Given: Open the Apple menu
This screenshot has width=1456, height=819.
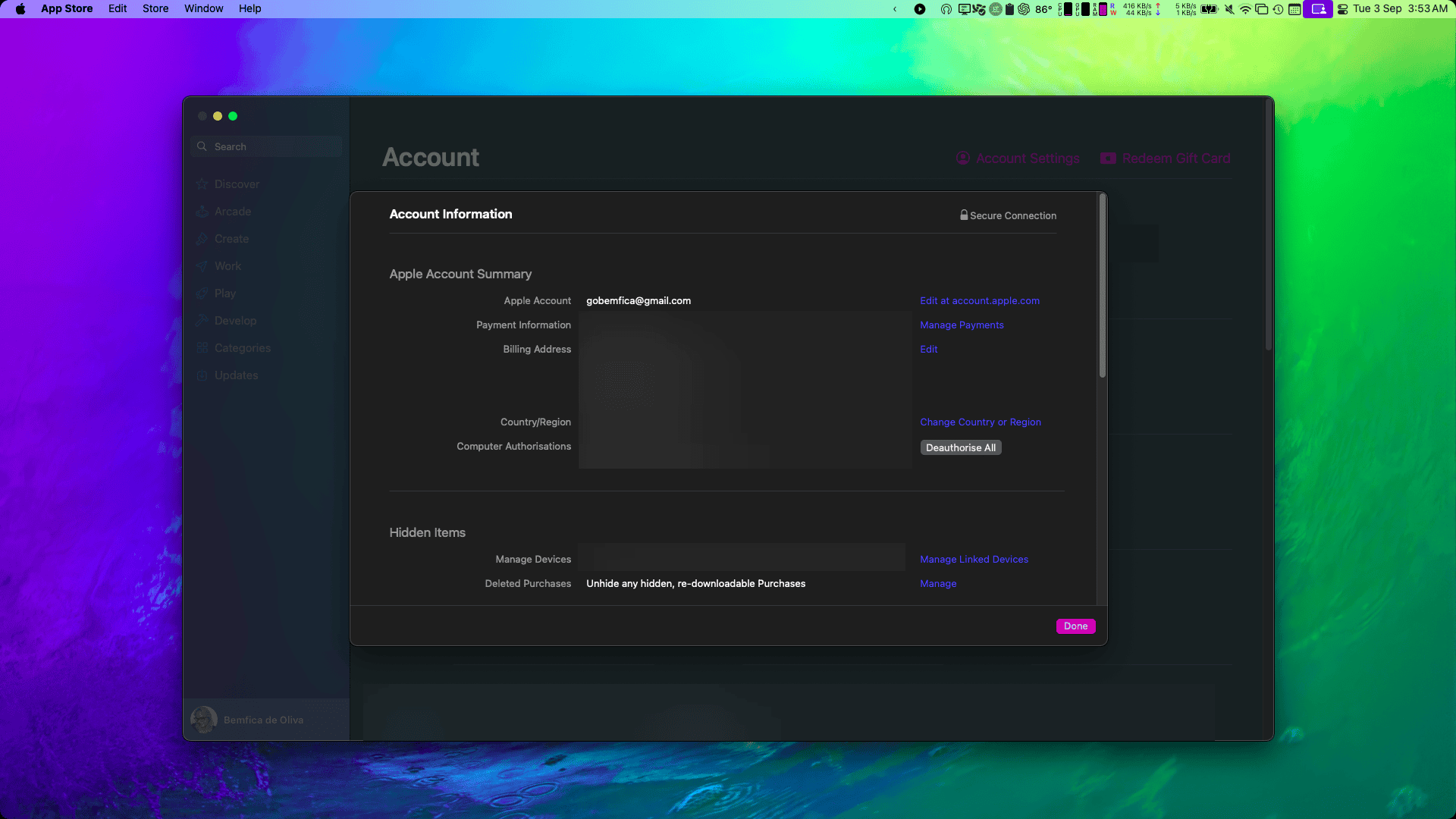Looking at the screenshot, I should click(x=20, y=8).
